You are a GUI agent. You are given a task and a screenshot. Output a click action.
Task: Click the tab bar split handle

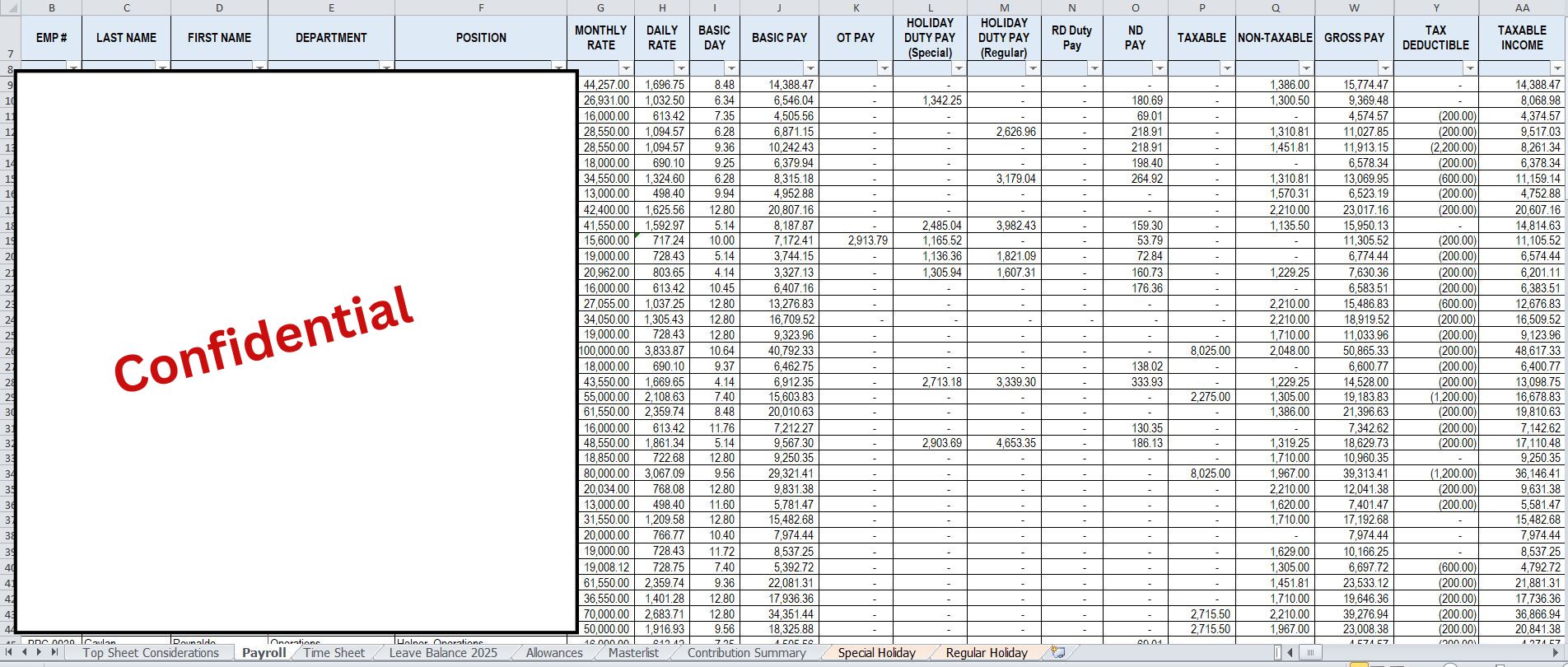(1277, 652)
